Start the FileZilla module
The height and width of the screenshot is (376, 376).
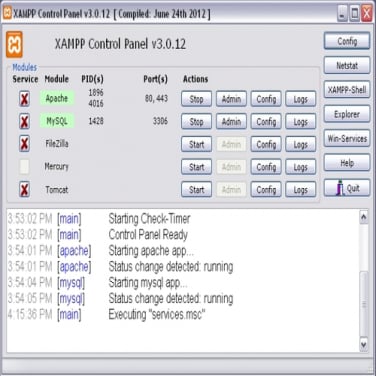click(196, 144)
